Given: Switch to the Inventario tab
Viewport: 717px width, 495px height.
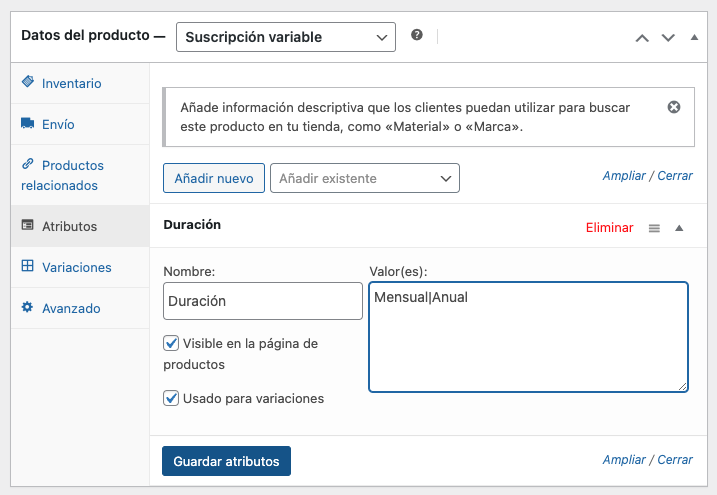Looking at the screenshot, I should [x=80, y=83].
